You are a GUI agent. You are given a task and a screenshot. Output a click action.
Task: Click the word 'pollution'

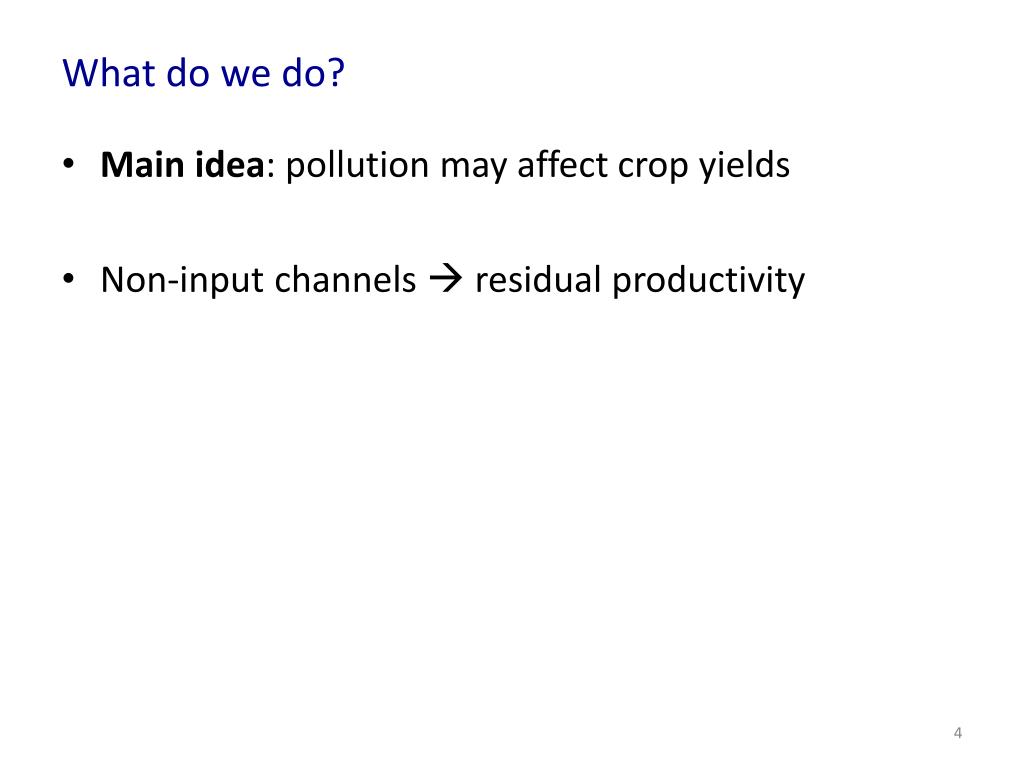(x=357, y=165)
